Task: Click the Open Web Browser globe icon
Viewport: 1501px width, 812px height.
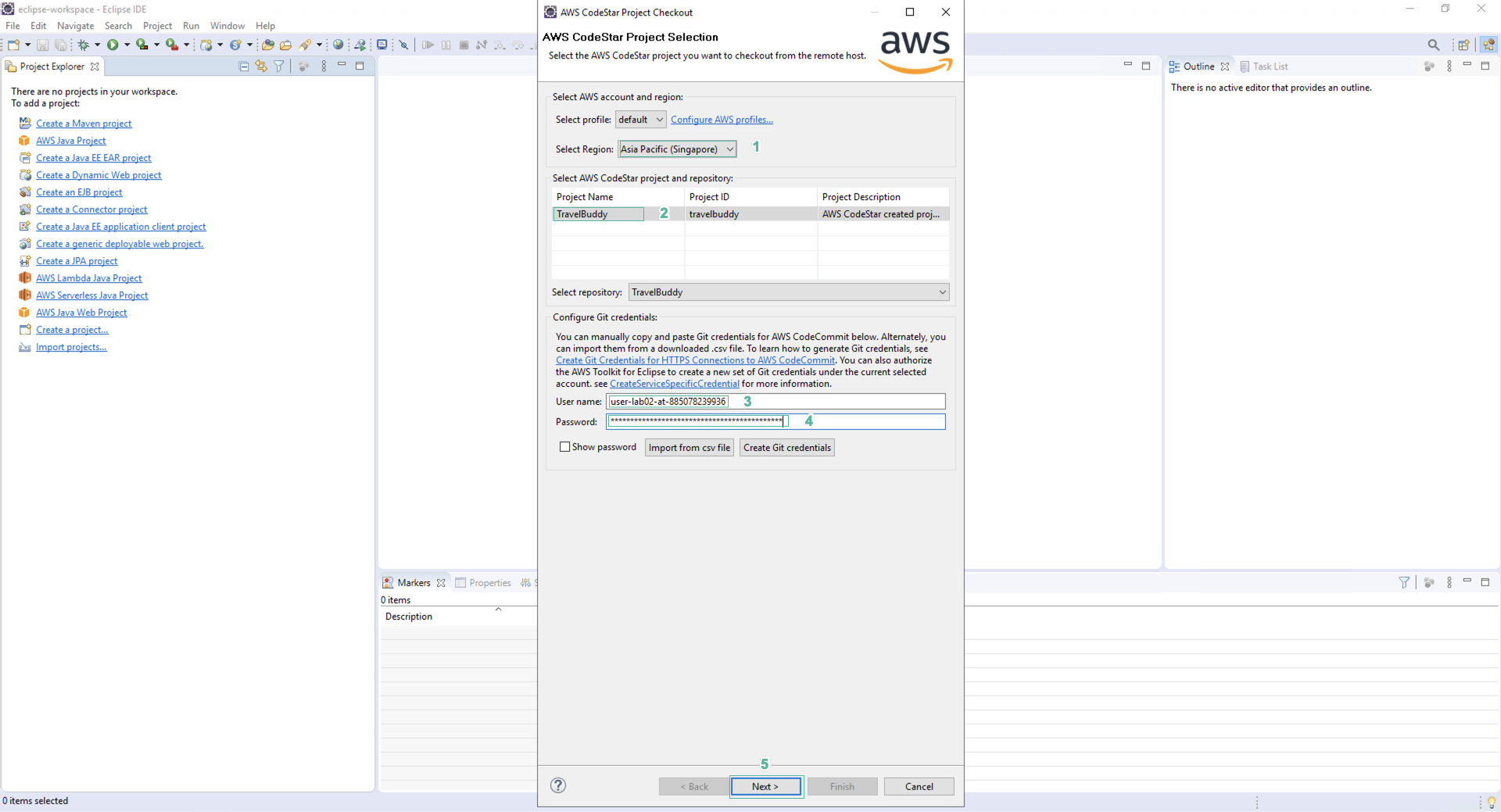Action: coord(339,45)
